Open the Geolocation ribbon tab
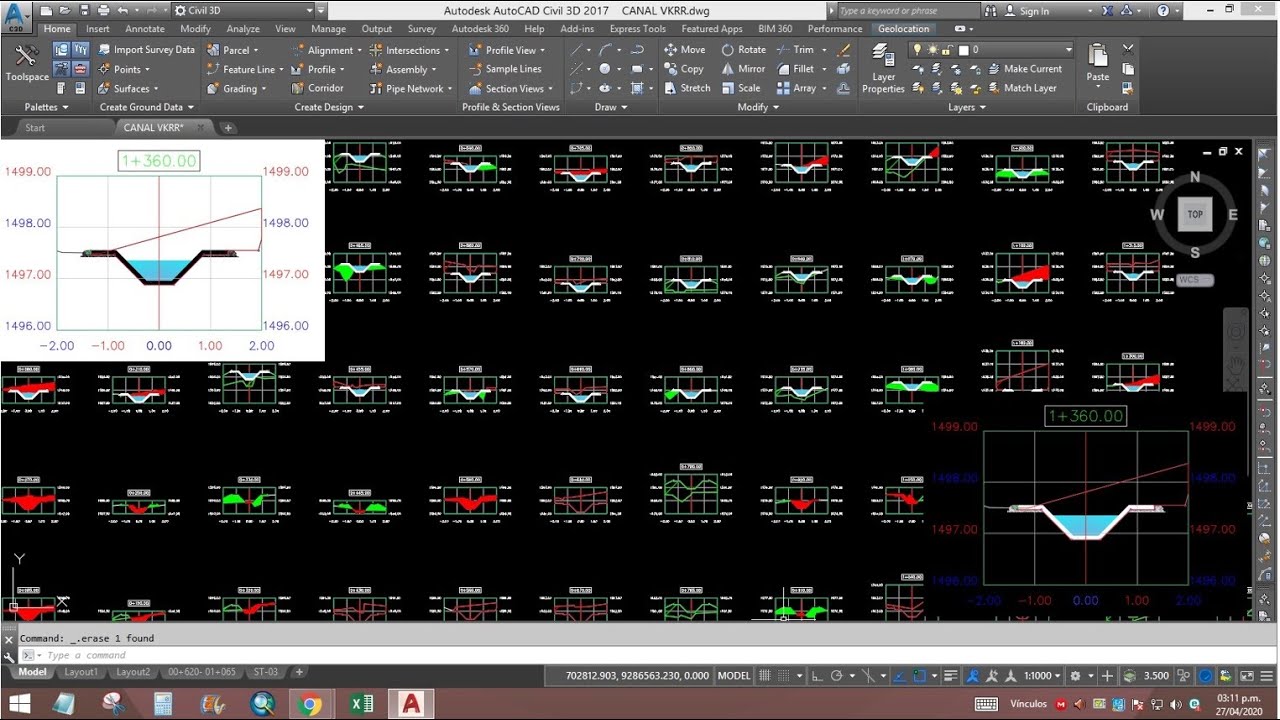 coord(904,29)
